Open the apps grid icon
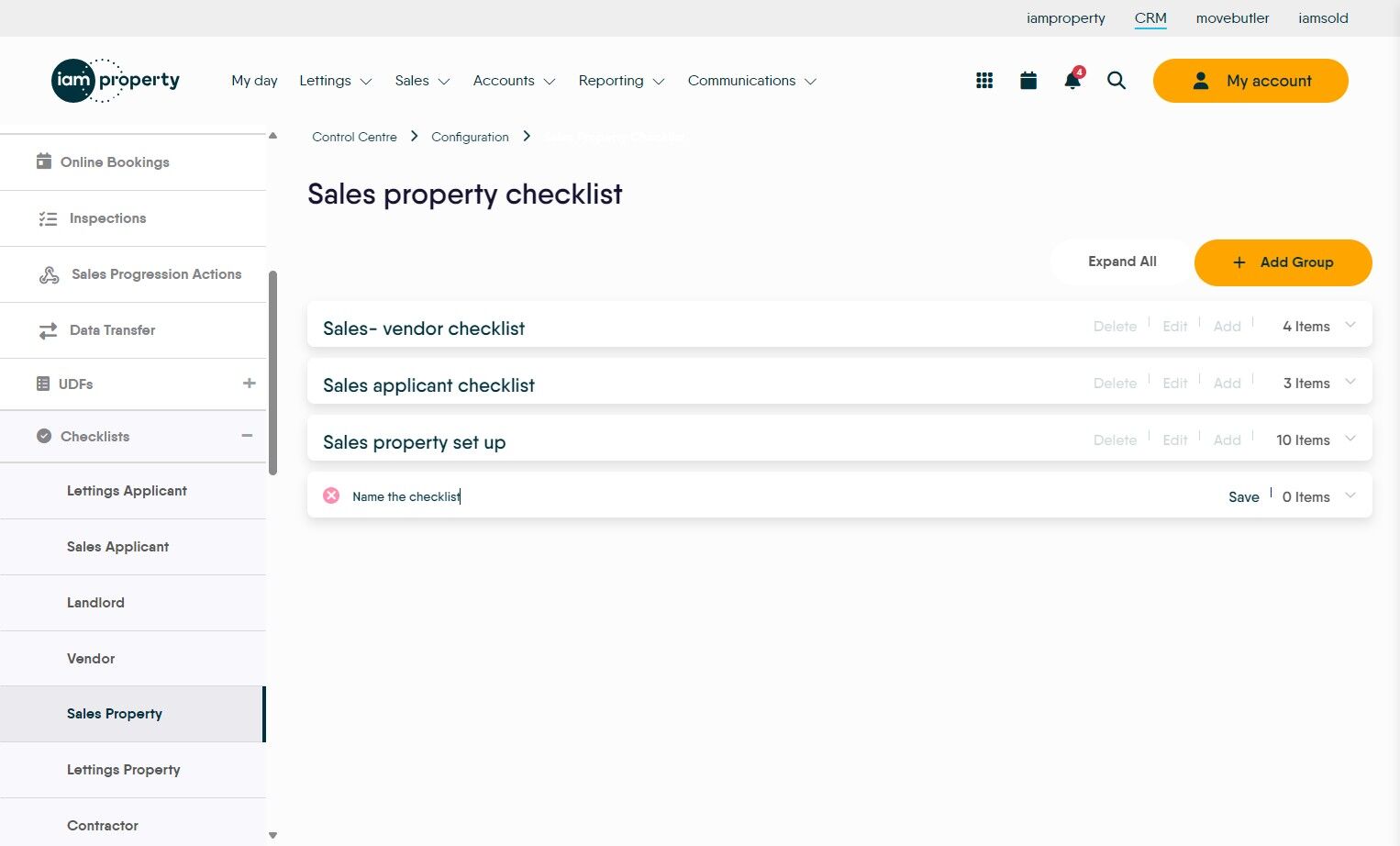The image size is (1400, 846). click(984, 81)
